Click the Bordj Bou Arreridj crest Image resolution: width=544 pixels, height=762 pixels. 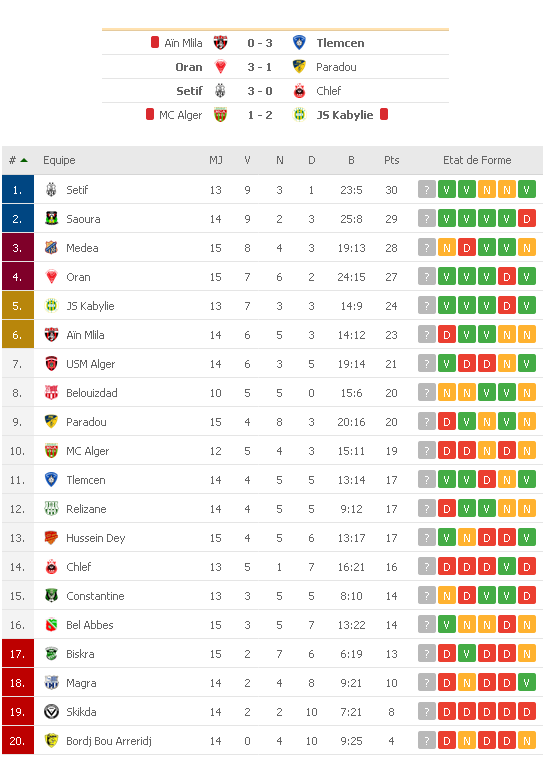[51, 740]
